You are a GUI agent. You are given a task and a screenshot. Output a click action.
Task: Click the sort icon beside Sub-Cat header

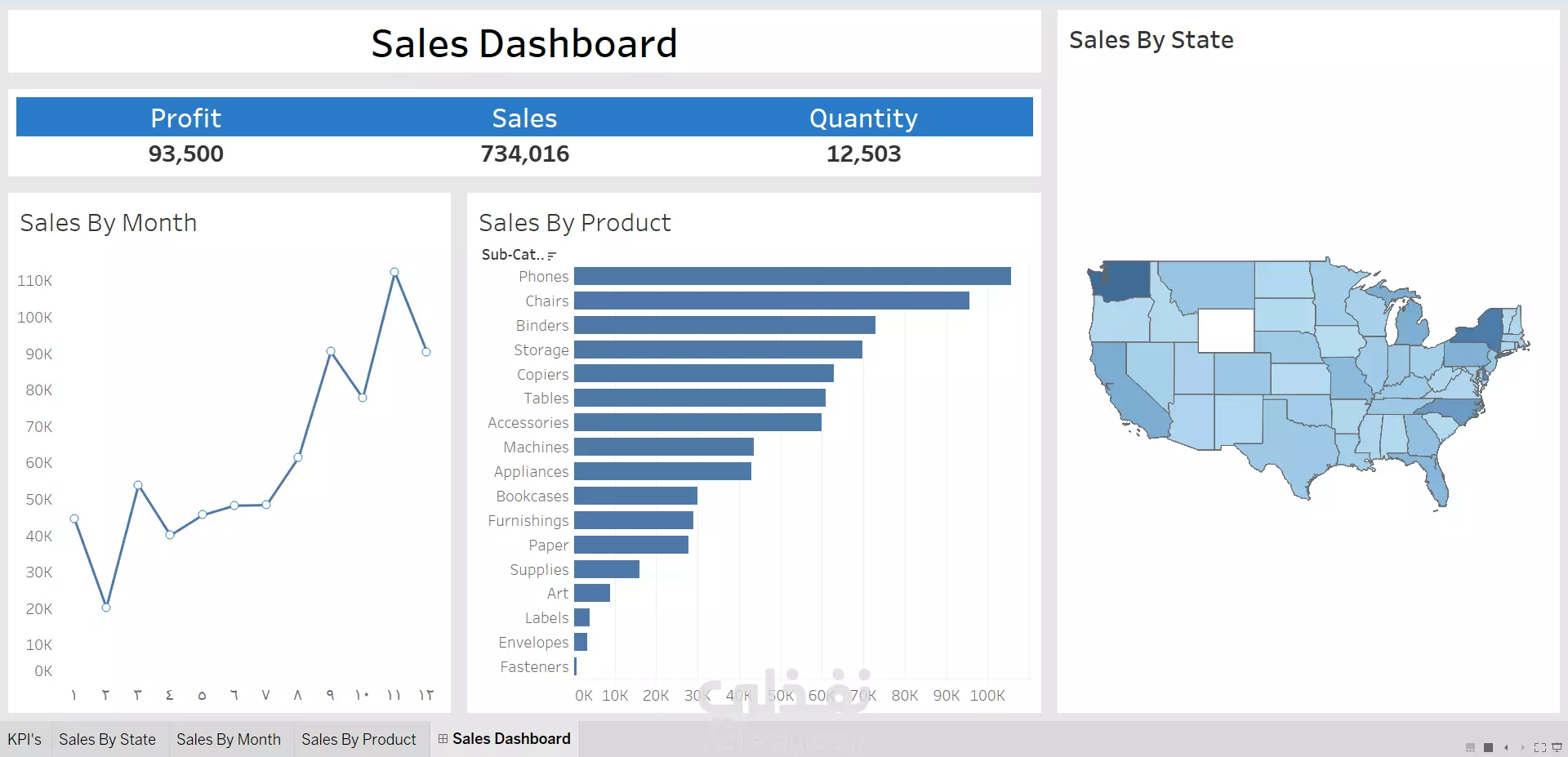click(552, 256)
